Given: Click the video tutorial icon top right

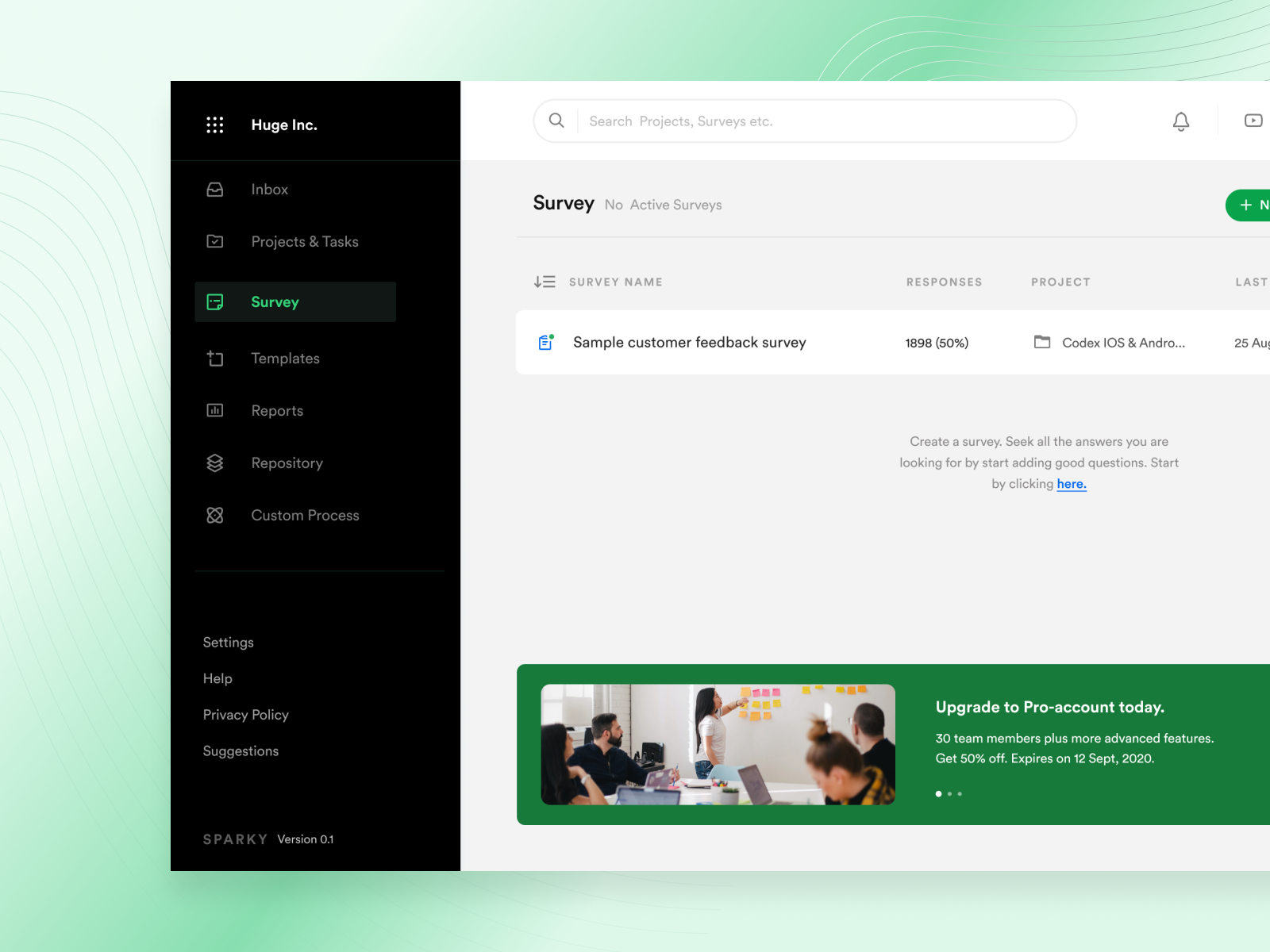Looking at the screenshot, I should pos(1254,121).
